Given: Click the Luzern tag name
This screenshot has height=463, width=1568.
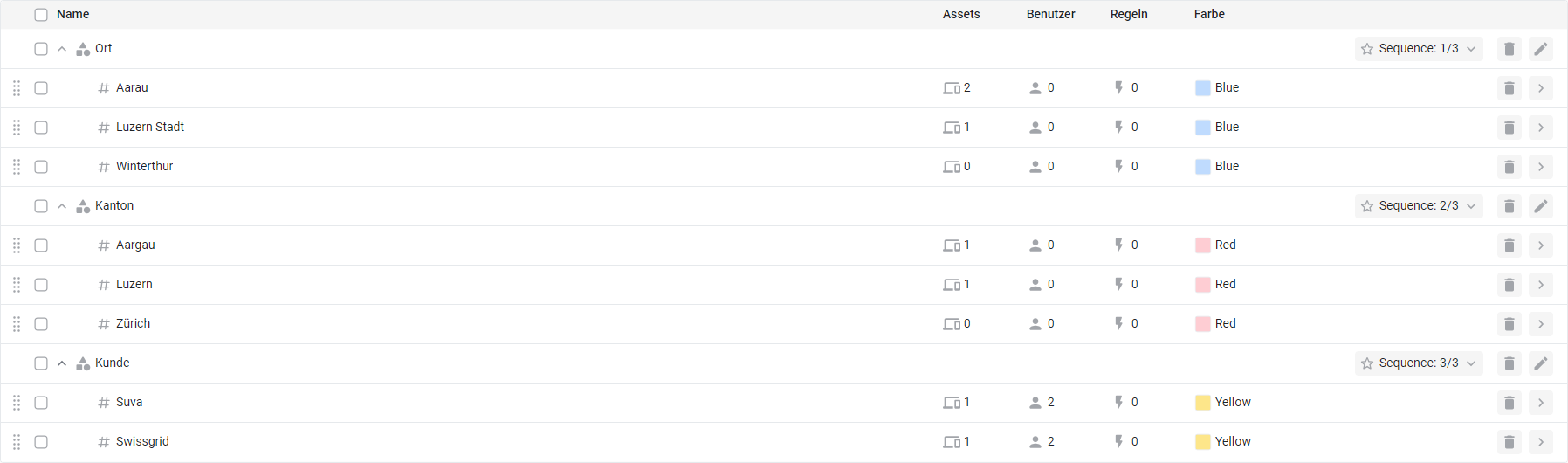Looking at the screenshot, I should point(134,285).
